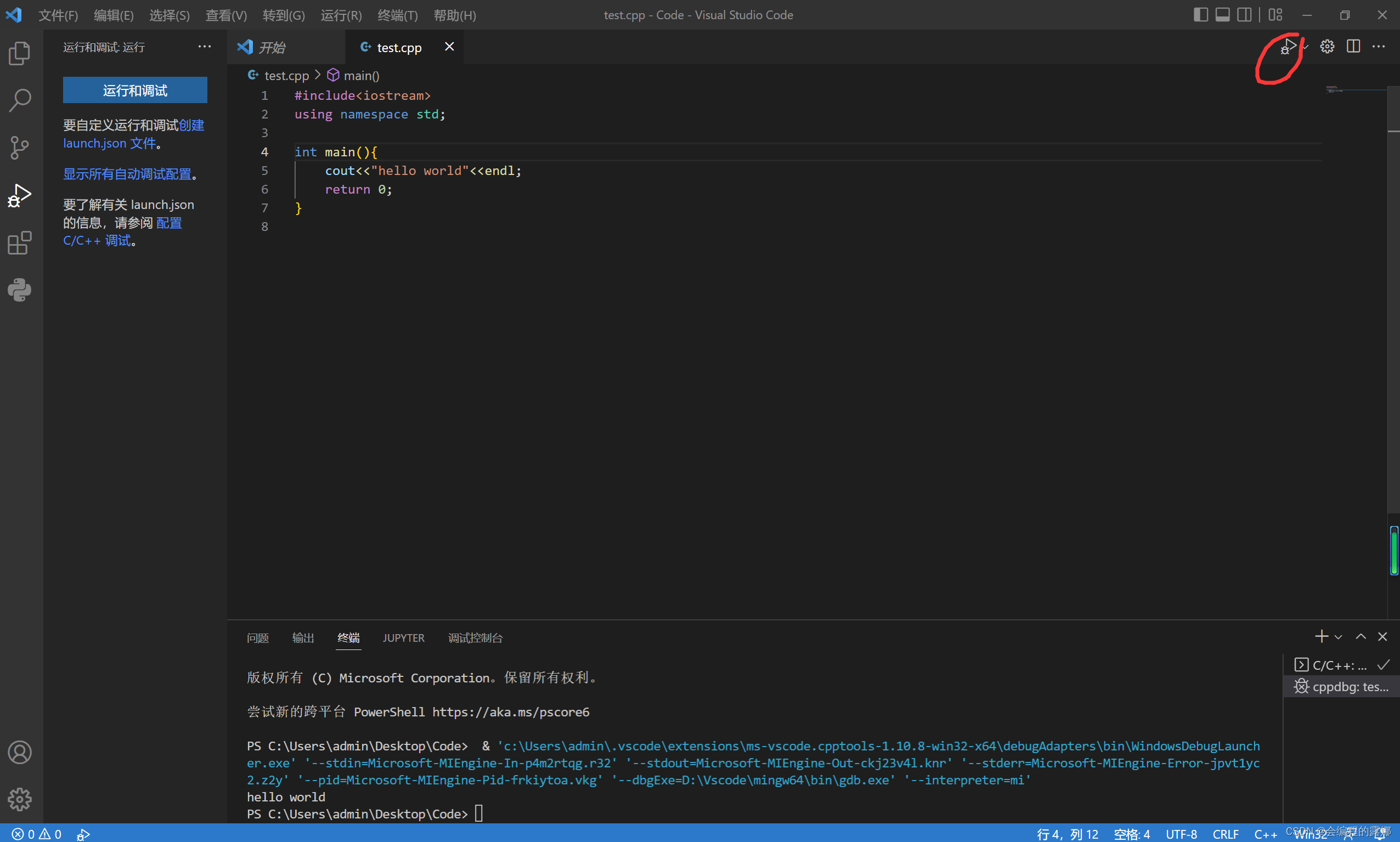Open the Search view in activity bar
Screen dimensions: 1400x842
point(20,100)
